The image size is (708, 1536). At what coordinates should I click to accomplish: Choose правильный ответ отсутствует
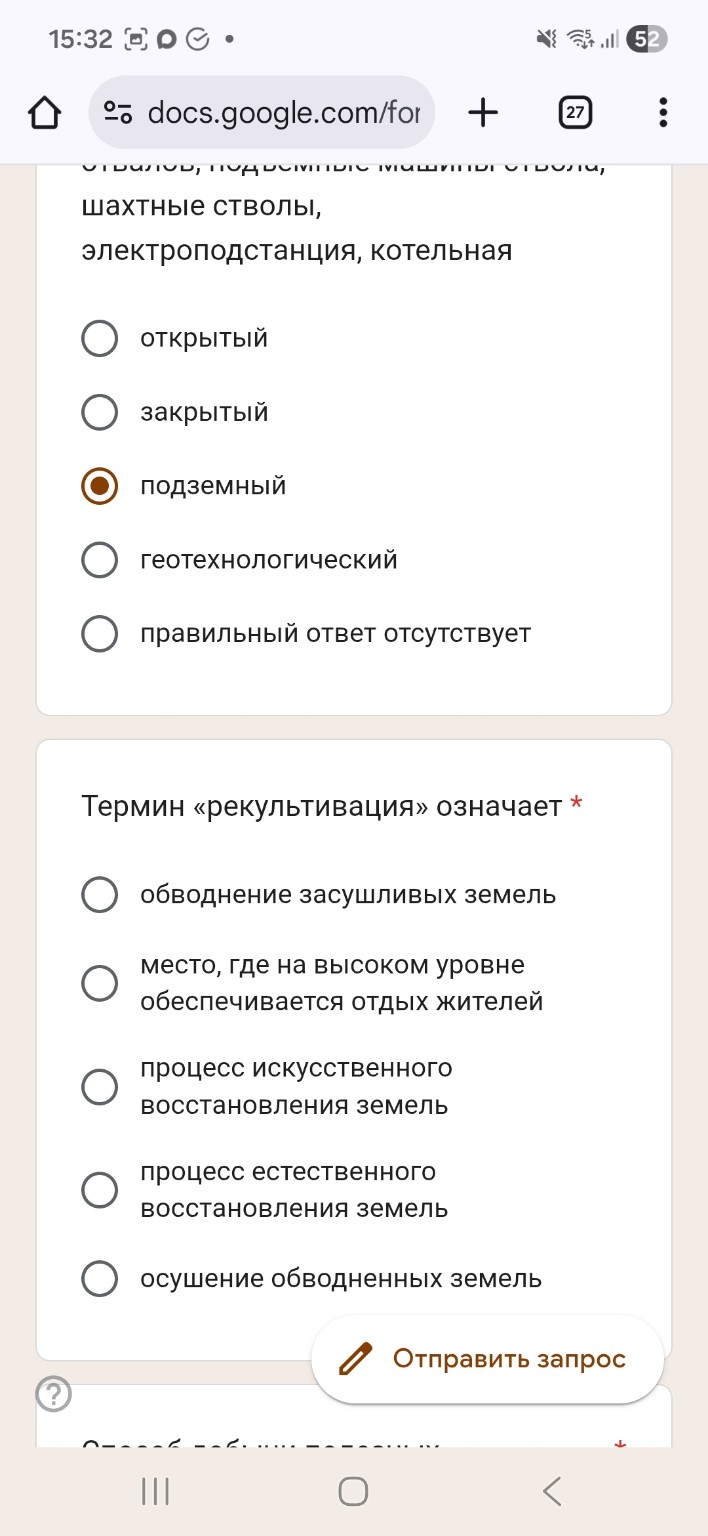tap(99, 633)
